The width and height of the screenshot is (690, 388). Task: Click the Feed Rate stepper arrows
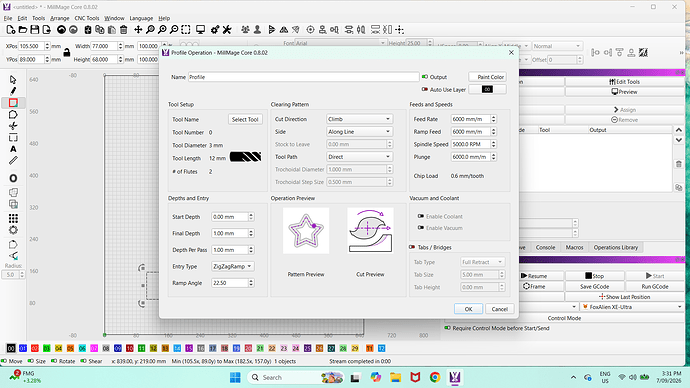click(493, 119)
